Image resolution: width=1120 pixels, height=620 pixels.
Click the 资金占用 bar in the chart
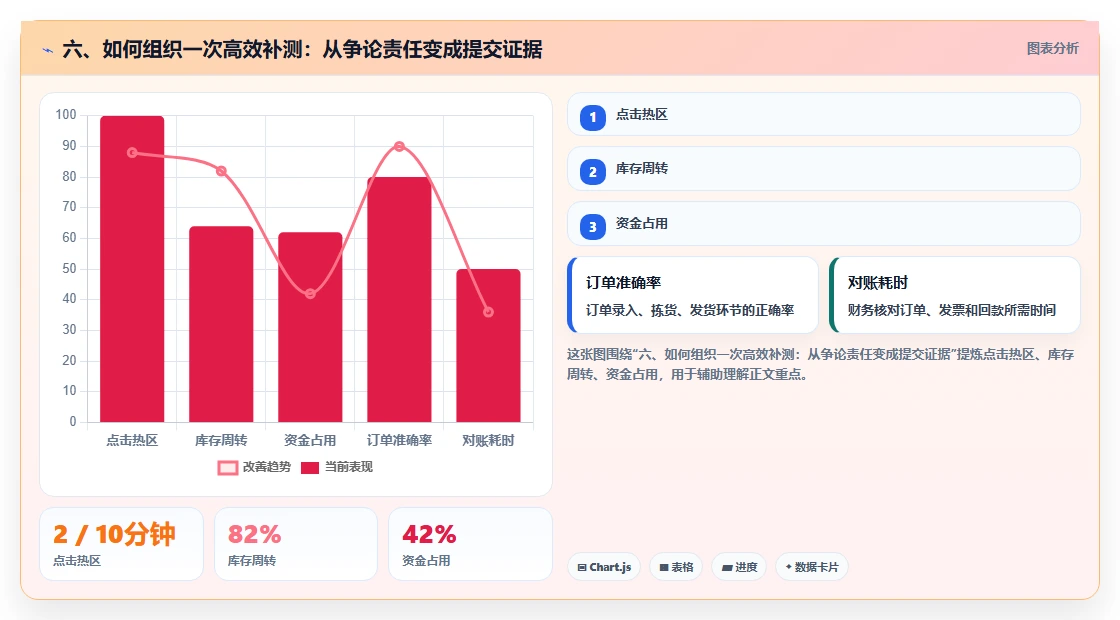pos(310,327)
